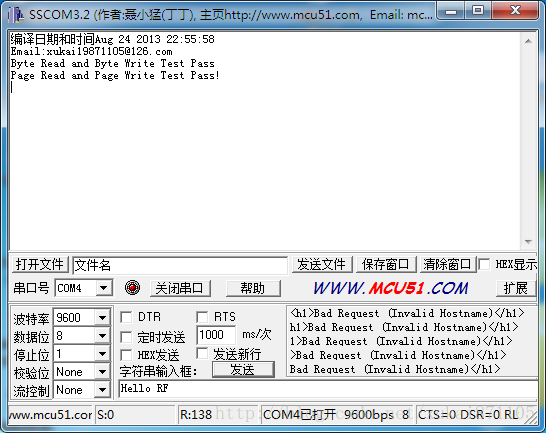The width and height of the screenshot is (546, 433).
Task: Toggle the HEX显示 checkbox
Action: point(484,264)
